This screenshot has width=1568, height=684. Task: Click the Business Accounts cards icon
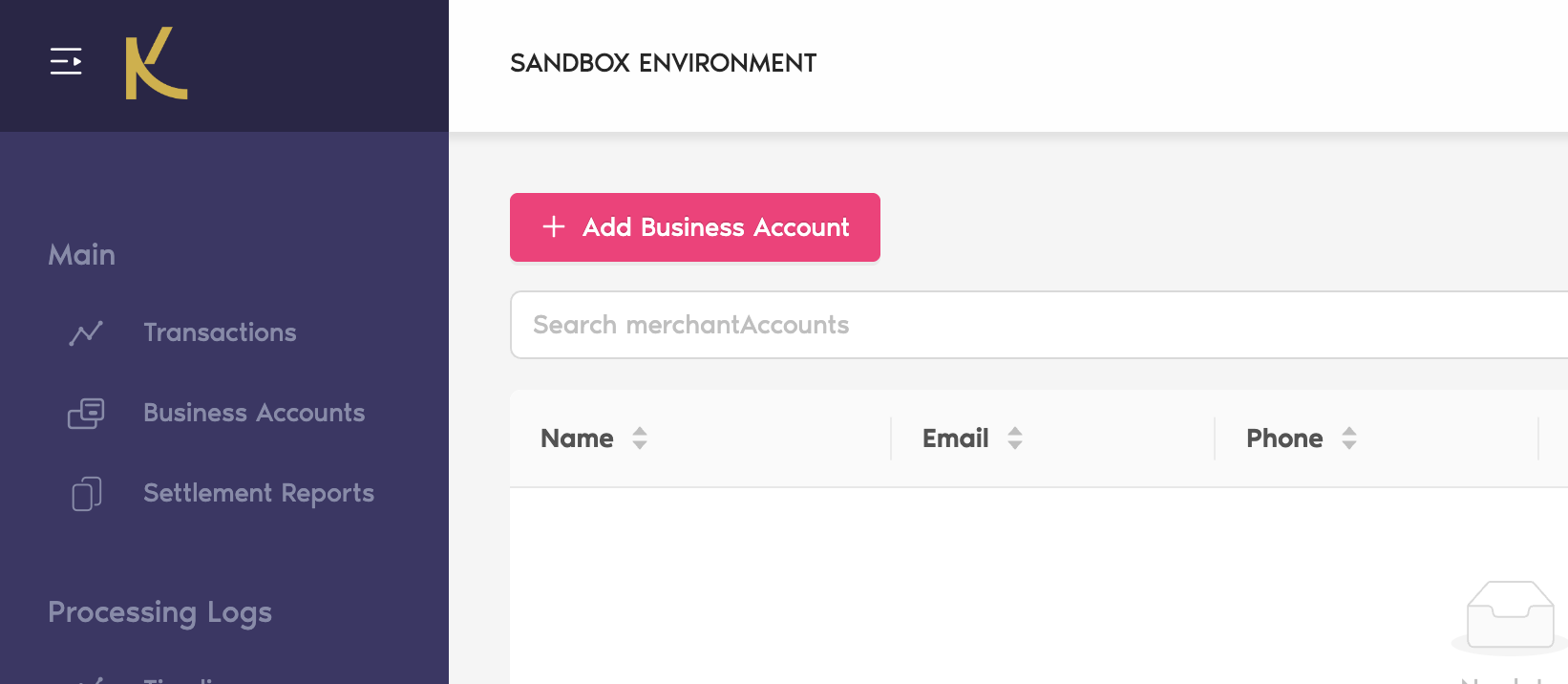[x=86, y=413]
